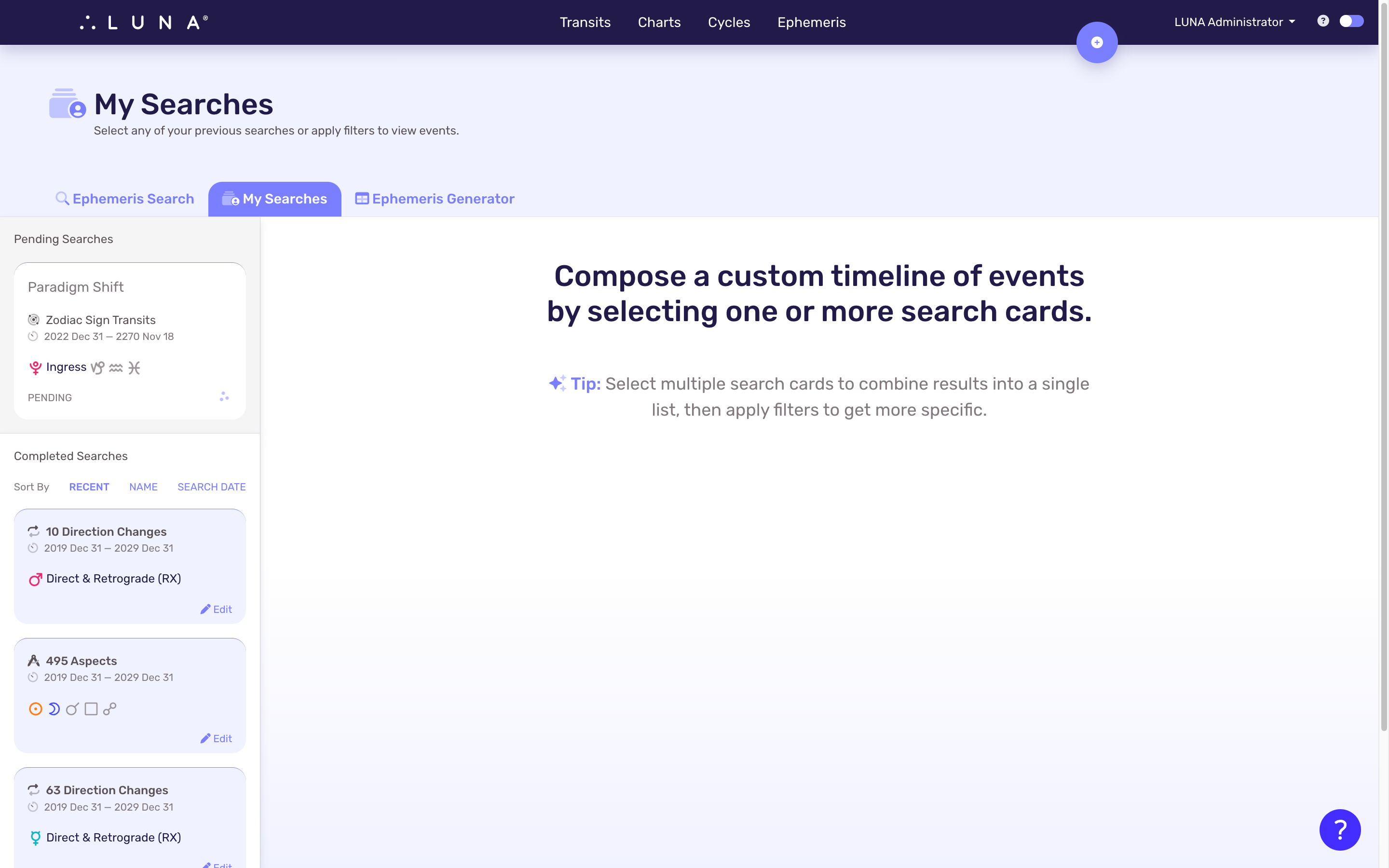Click the Mars Direct & Retrograde icon
The width and height of the screenshot is (1389, 868).
pyautogui.click(x=35, y=578)
